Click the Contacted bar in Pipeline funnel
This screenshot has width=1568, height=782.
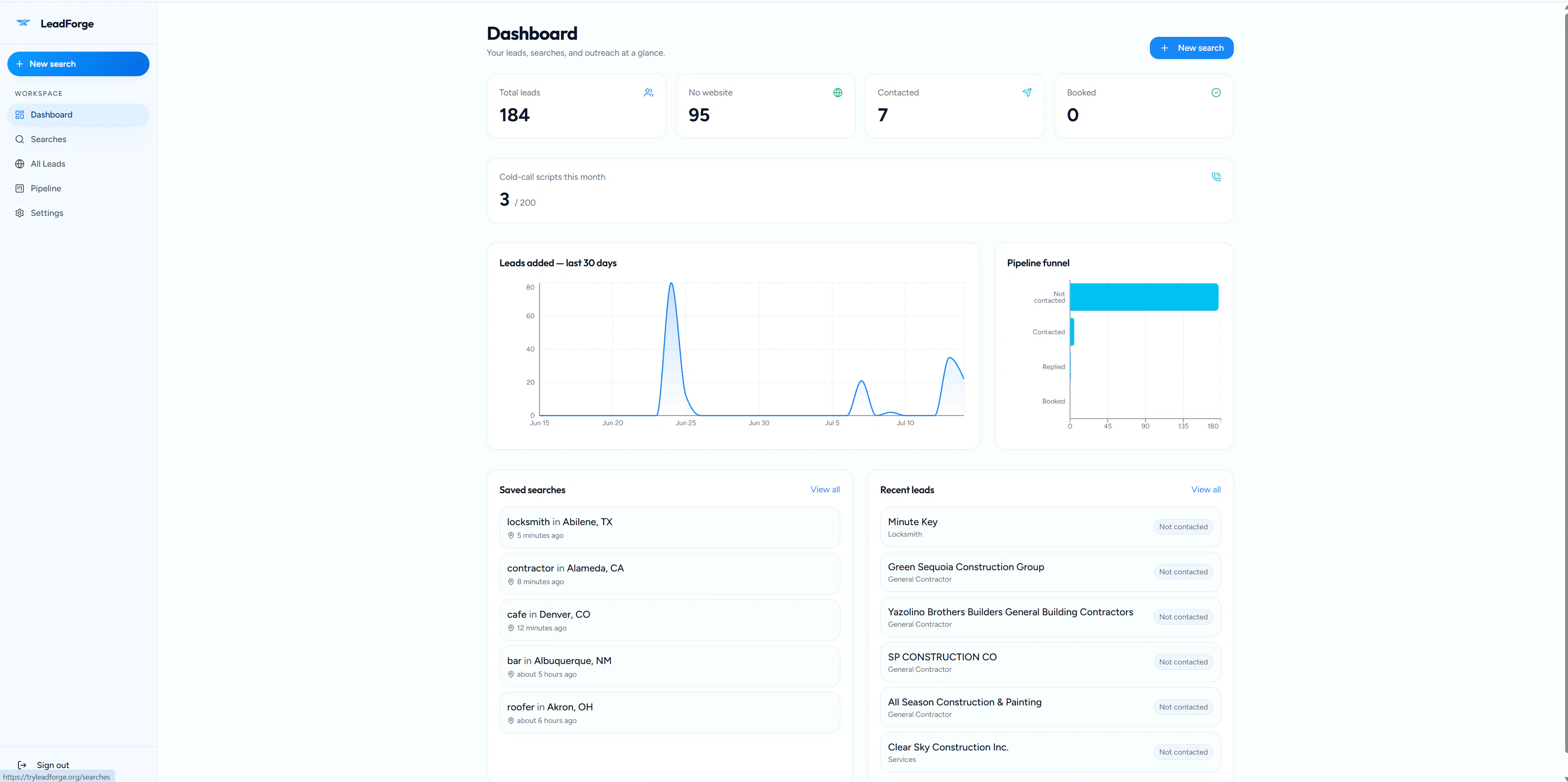tap(1072, 332)
